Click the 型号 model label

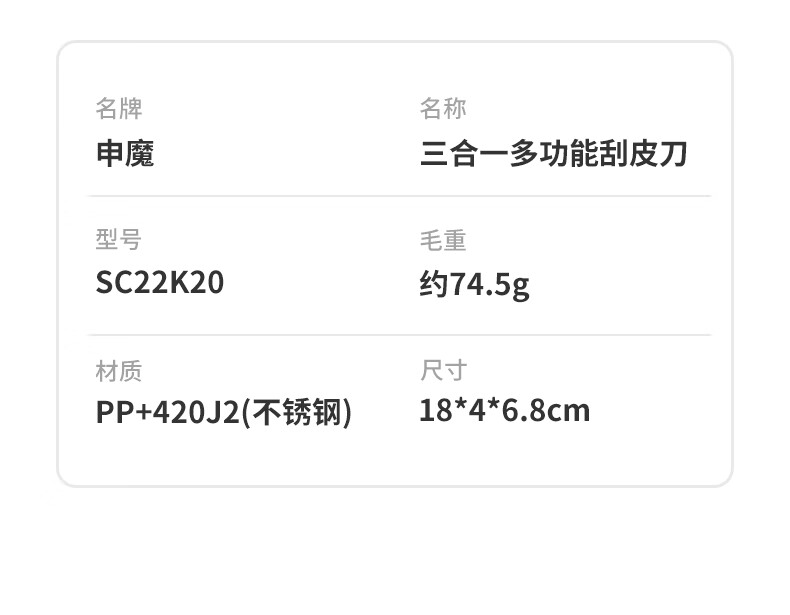click(119, 239)
